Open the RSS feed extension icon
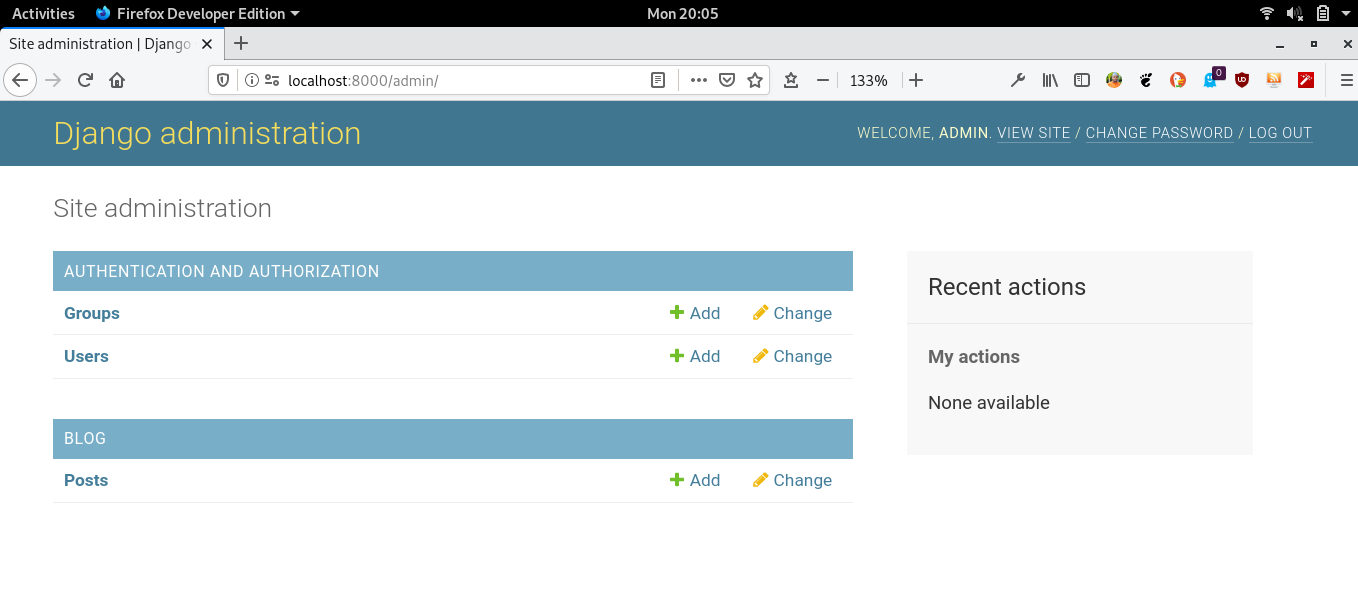Viewport: 1358px width, 615px height. coord(1274,80)
